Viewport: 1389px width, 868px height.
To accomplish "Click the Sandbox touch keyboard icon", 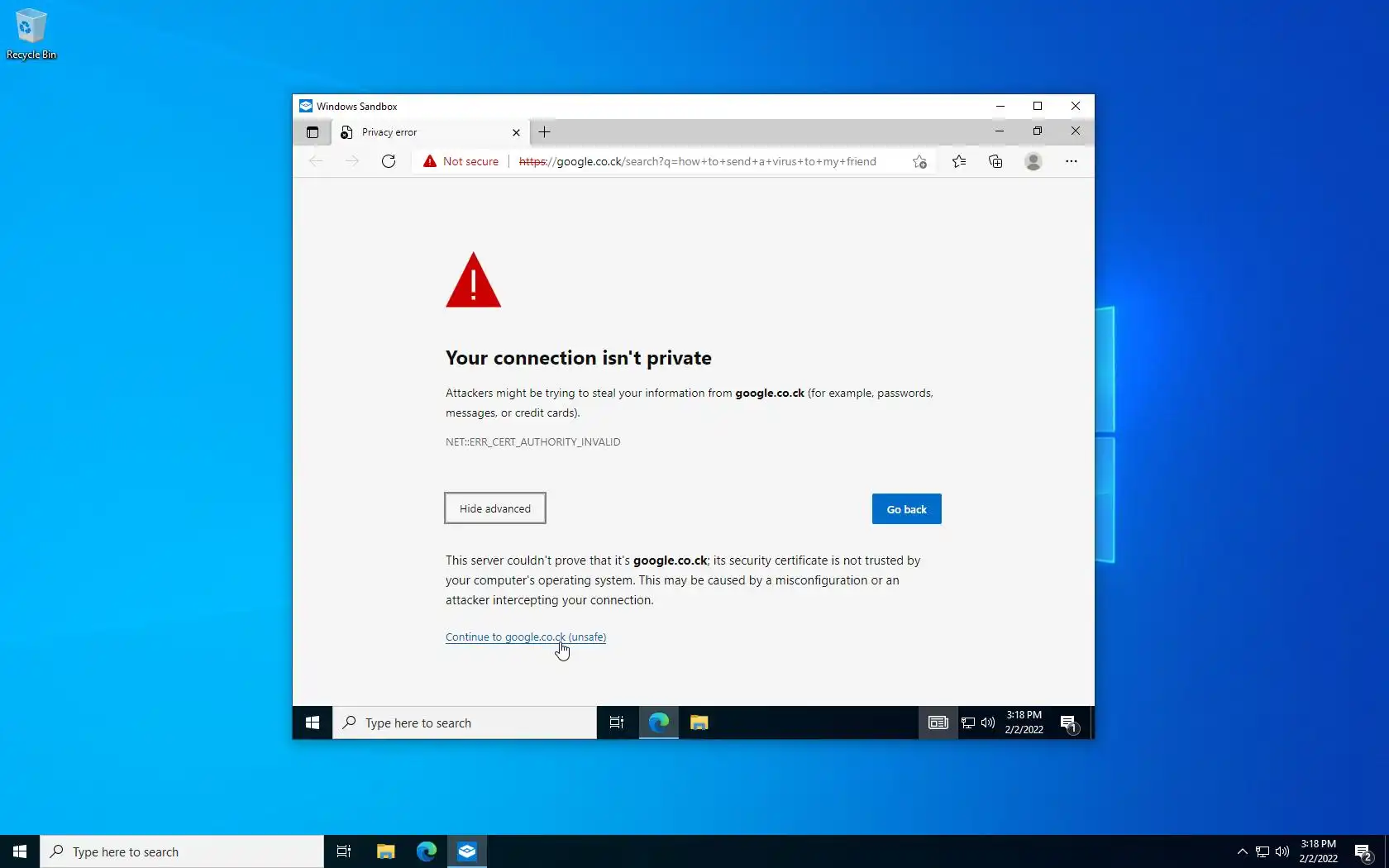I will pos(938,723).
